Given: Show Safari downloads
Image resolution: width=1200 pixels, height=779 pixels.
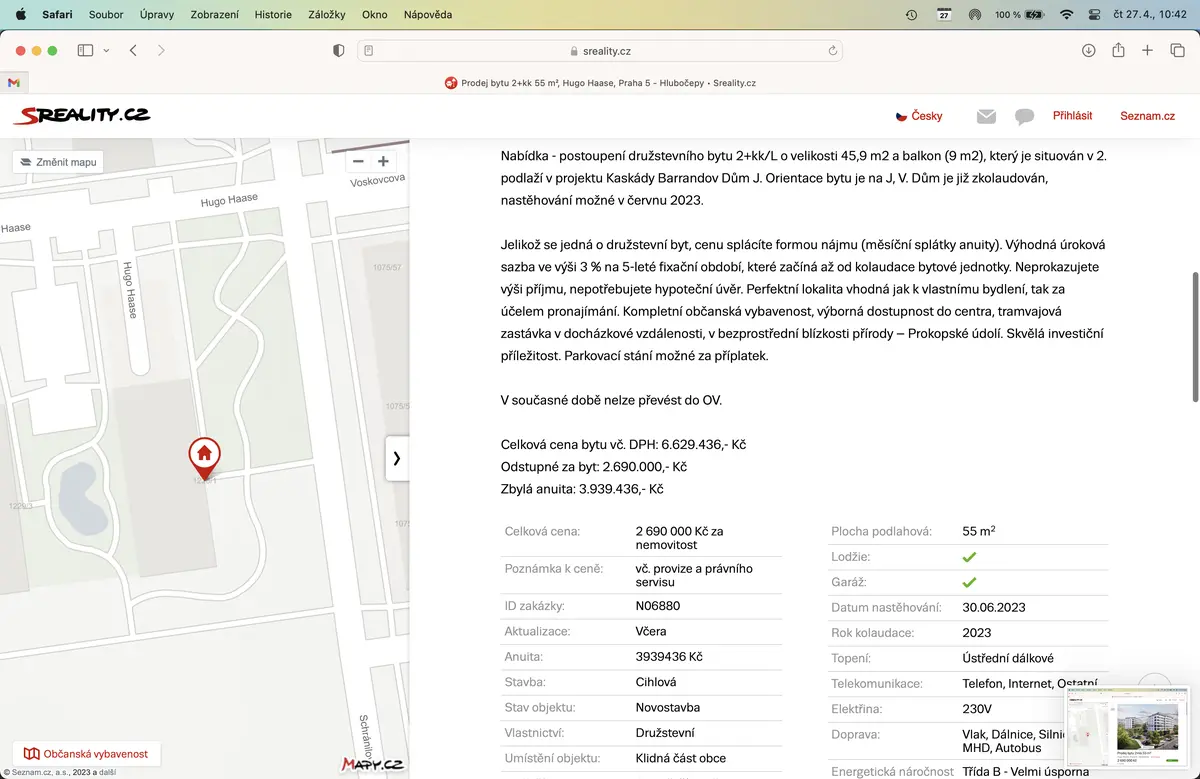Looking at the screenshot, I should coord(1089,50).
